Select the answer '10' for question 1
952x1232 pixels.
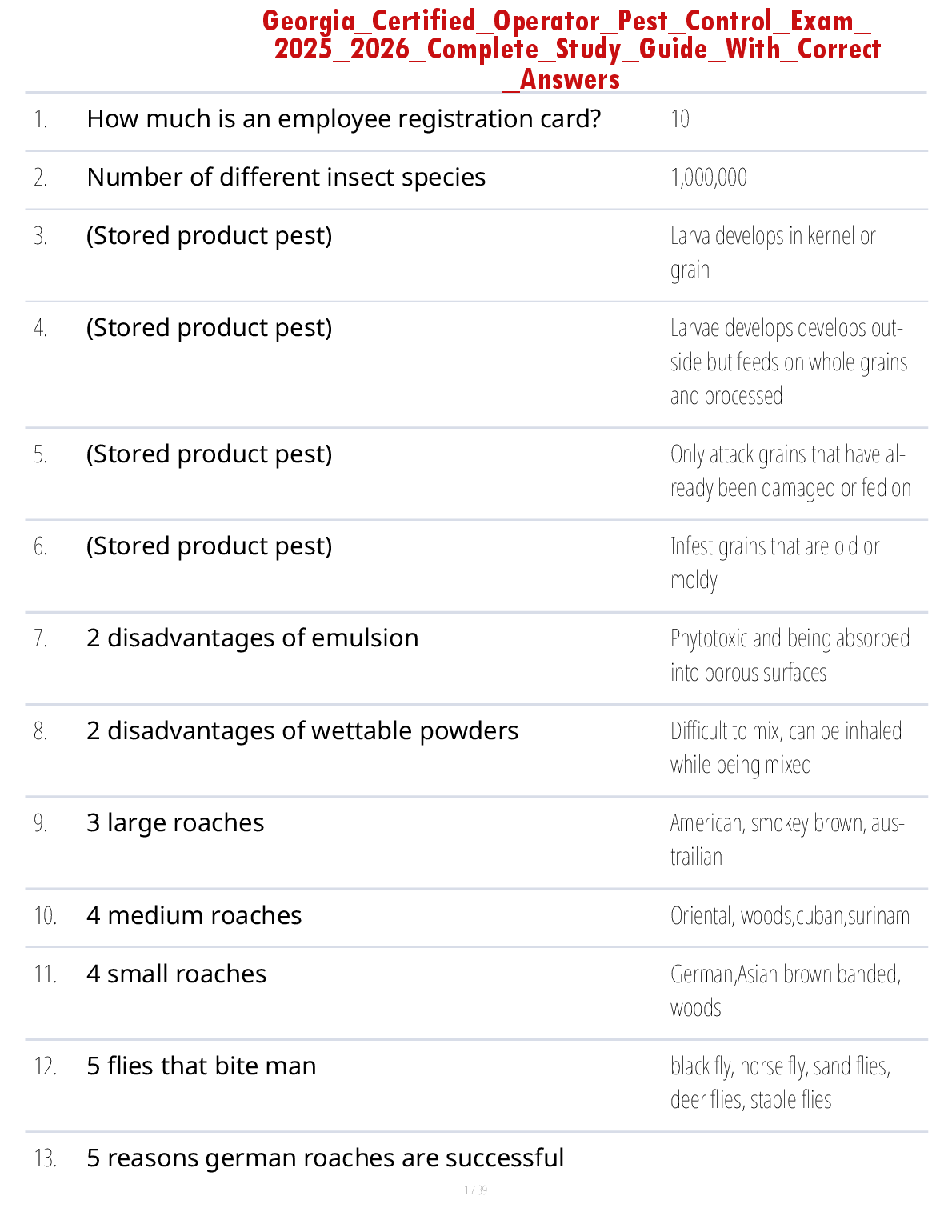(x=680, y=119)
